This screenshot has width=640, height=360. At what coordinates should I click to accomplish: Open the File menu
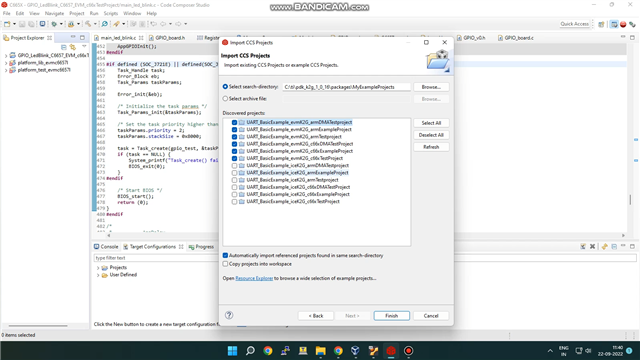[x=7, y=13]
